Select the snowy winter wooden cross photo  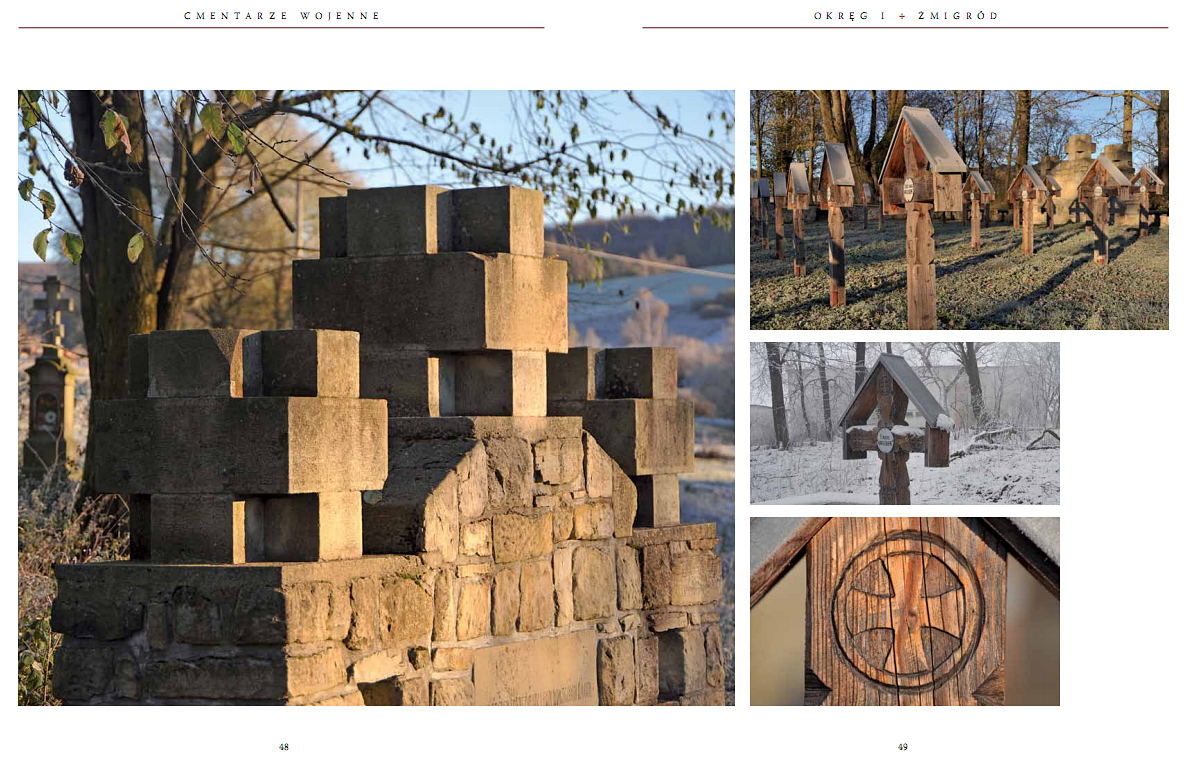(904, 423)
